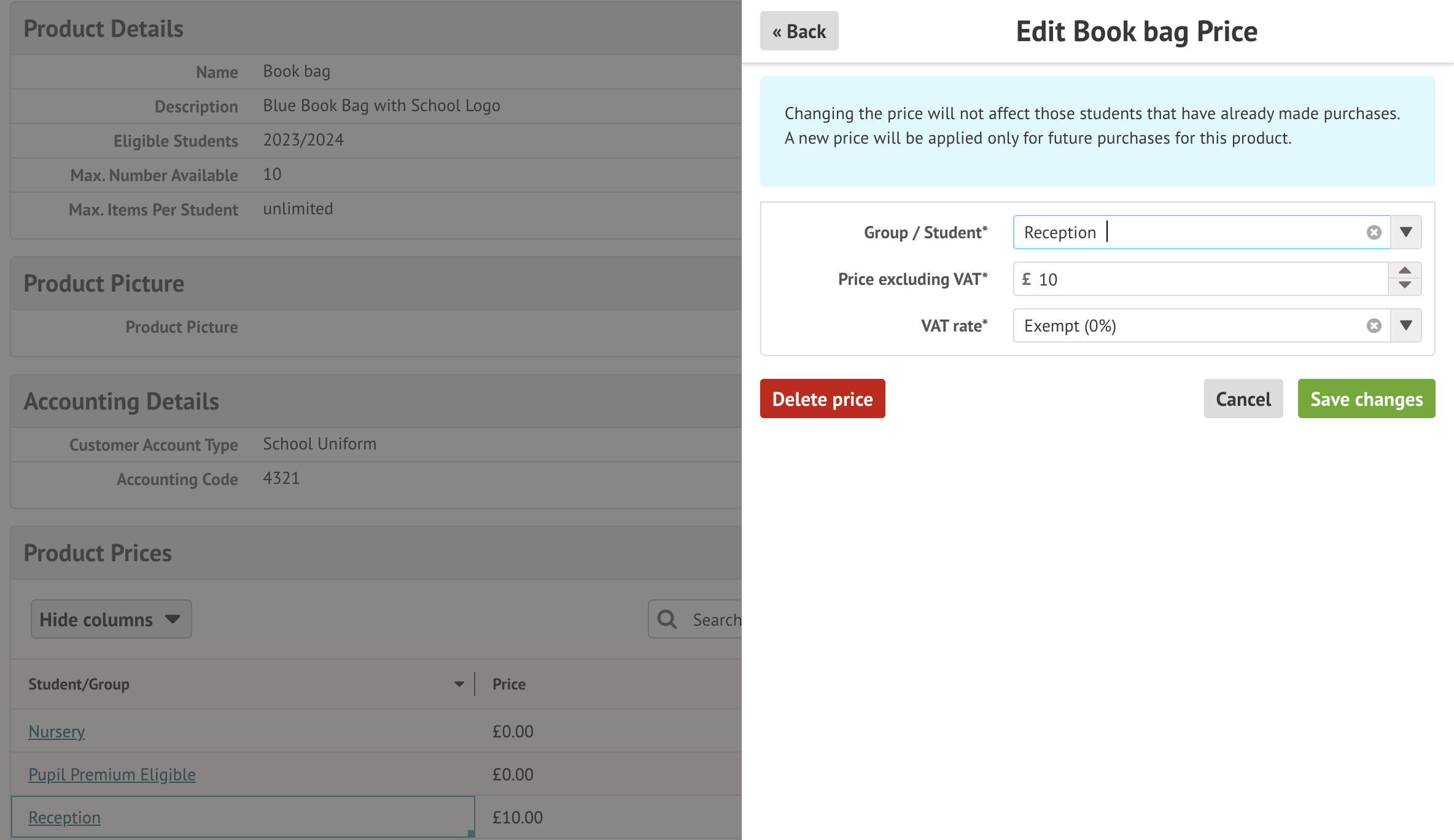Click the Price column header
This screenshot has width=1454, height=840.
(509, 684)
